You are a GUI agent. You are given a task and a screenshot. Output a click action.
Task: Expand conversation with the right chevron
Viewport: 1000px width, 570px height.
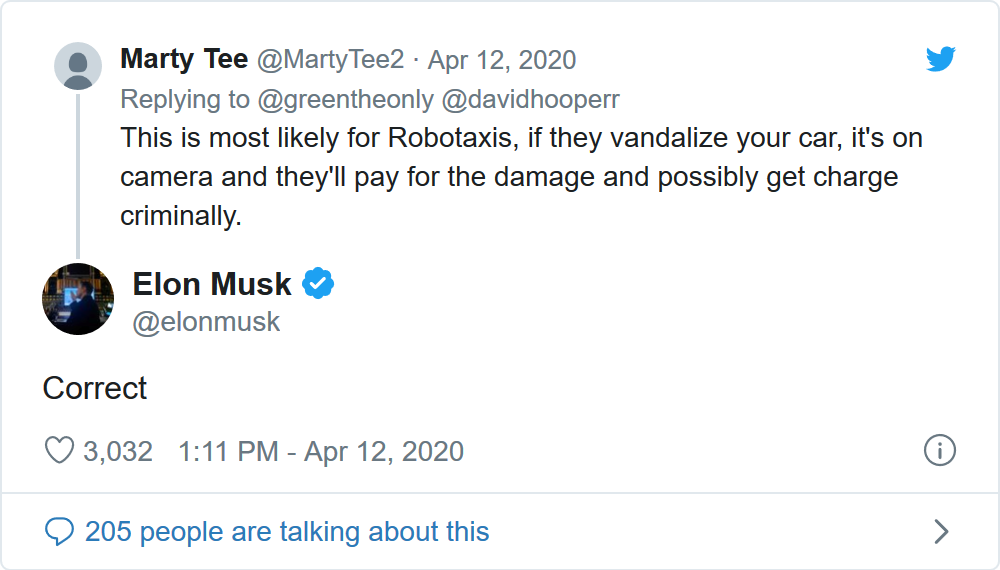[x=940, y=531]
